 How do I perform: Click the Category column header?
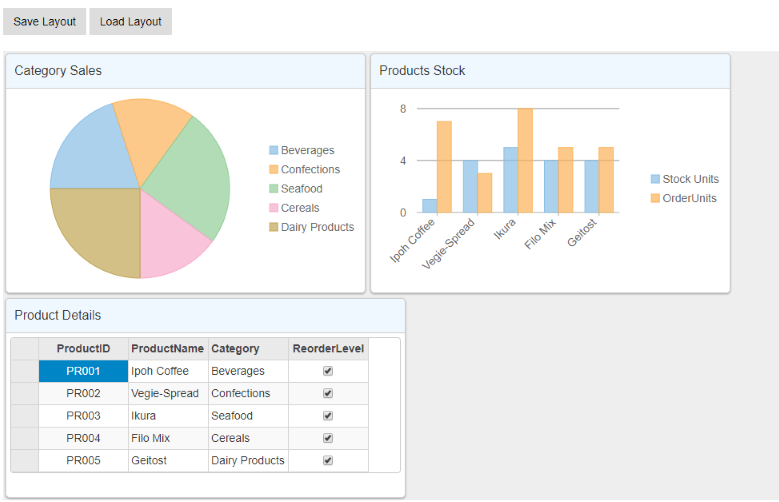[235, 349]
